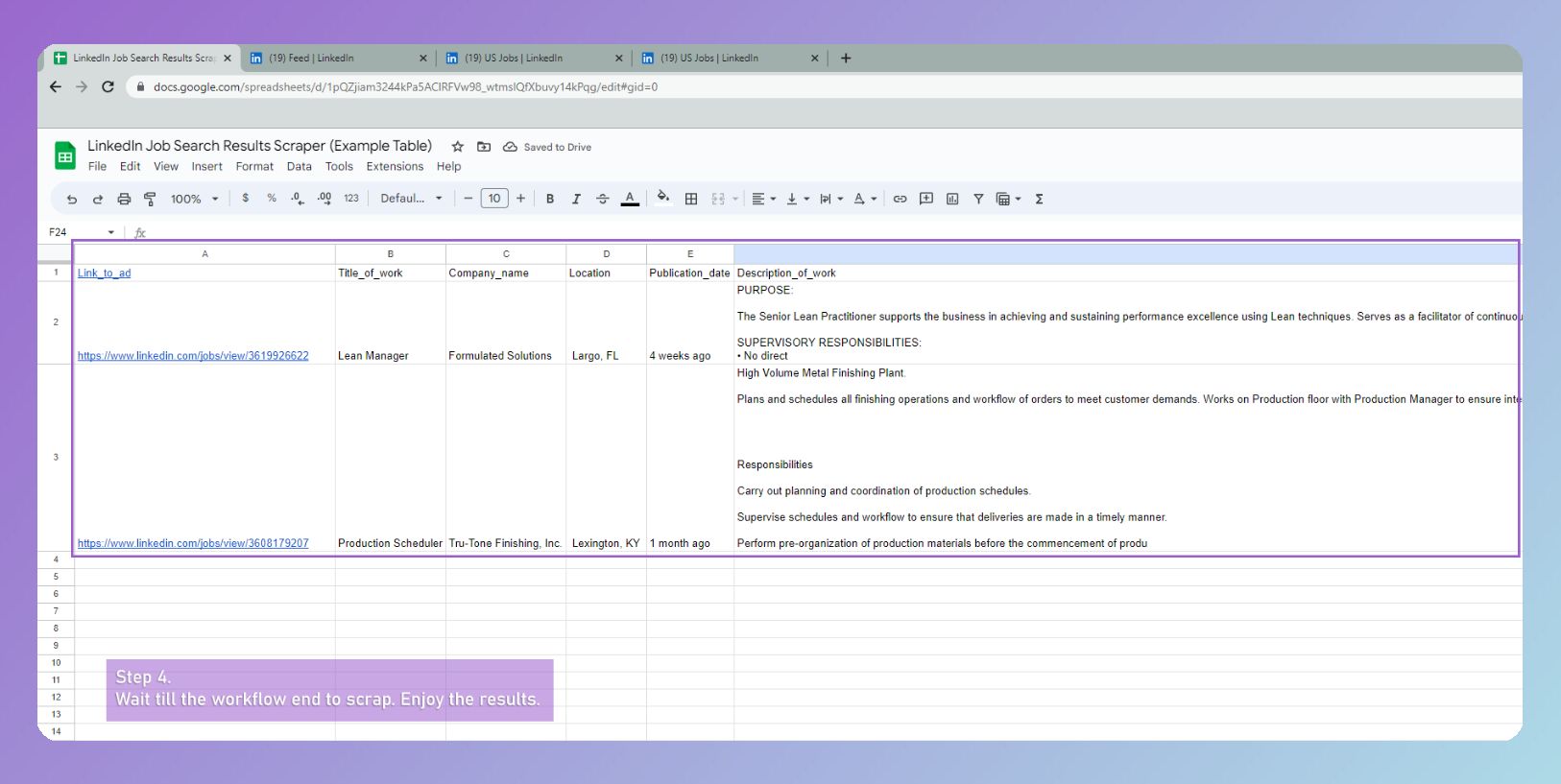This screenshot has width=1561, height=784.
Task: Activate the Paint format tool
Action: (x=150, y=199)
